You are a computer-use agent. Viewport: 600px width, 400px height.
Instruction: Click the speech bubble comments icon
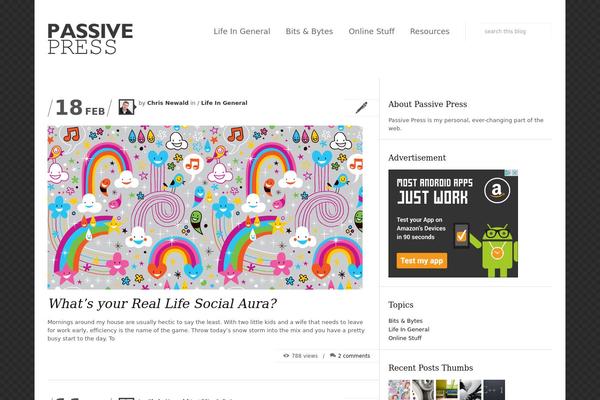tap(333, 356)
